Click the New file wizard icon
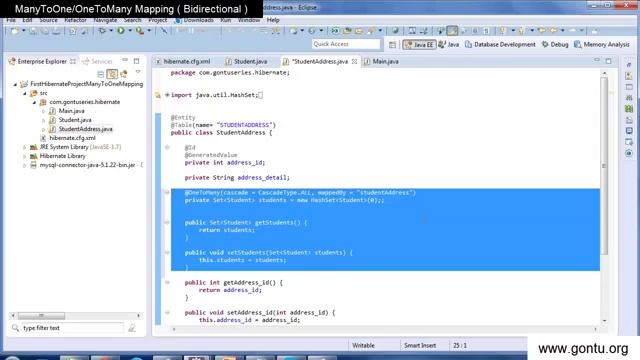This screenshot has height=360, width=640. click(x=15, y=31)
